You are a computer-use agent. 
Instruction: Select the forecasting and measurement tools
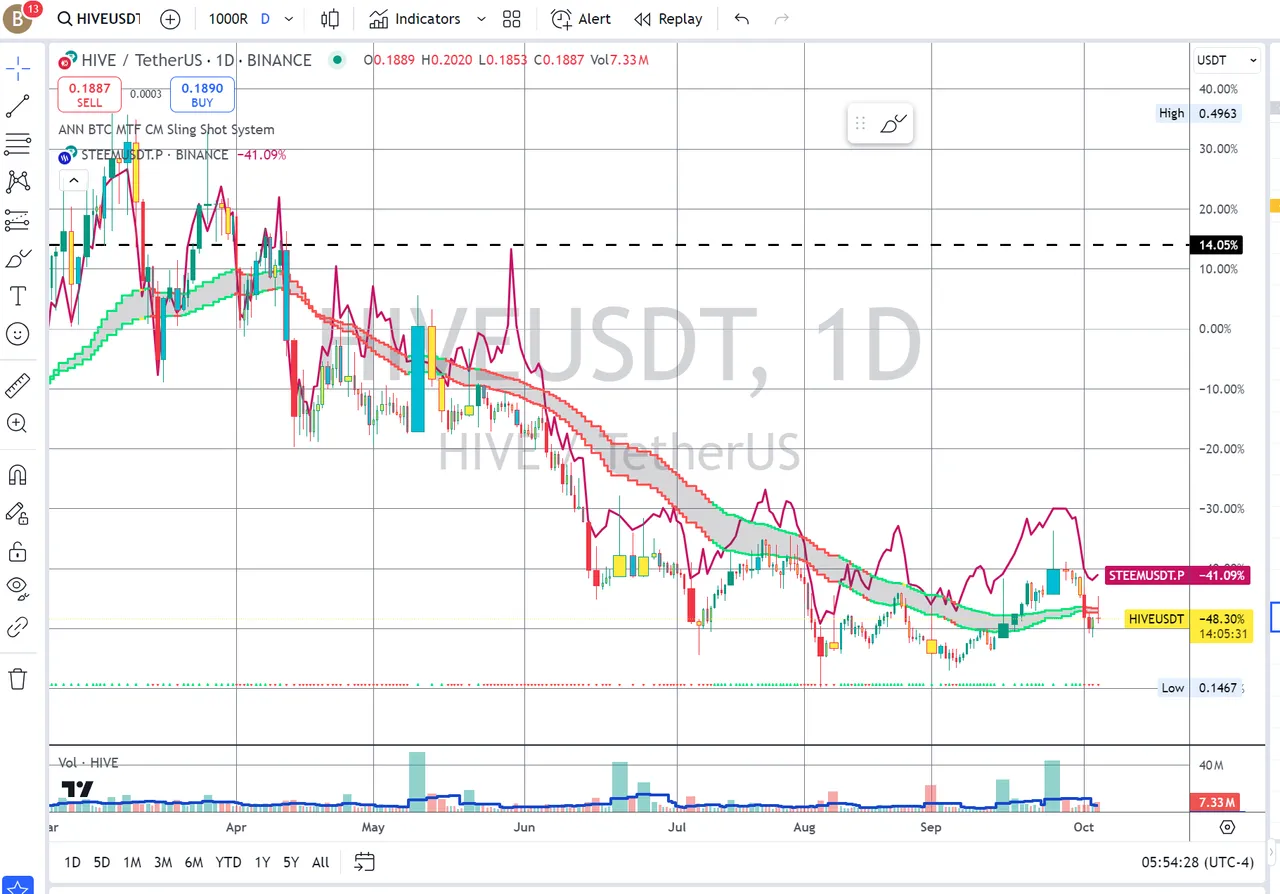[x=17, y=219]
